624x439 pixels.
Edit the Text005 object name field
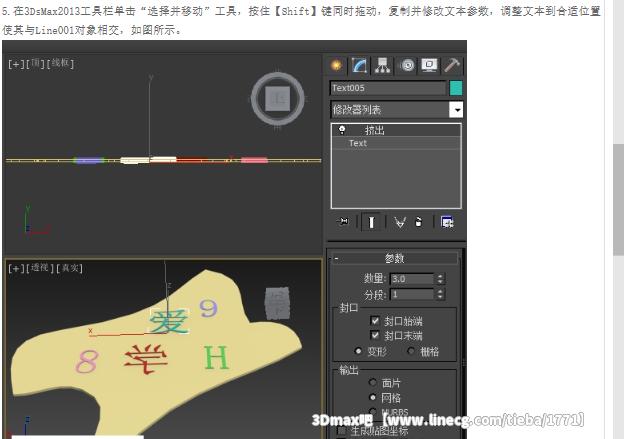[388, 88]
